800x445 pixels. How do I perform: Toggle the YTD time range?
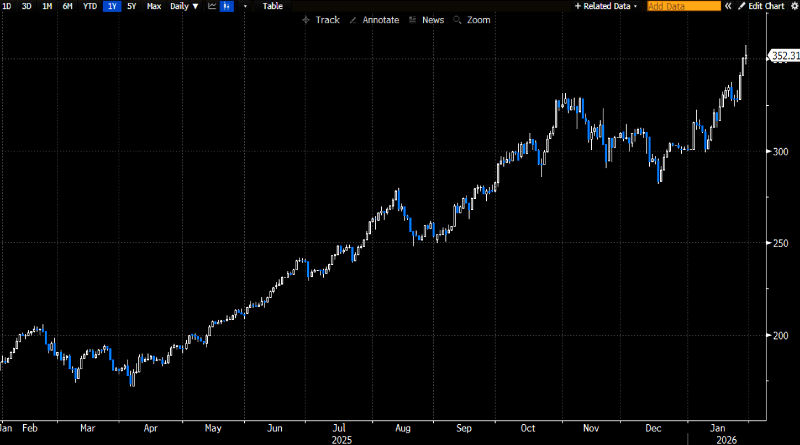click(x=90, y=6)
